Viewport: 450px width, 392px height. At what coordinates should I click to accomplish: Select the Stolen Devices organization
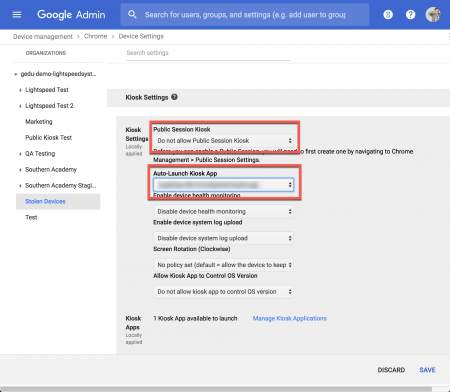tap(58, 202)
